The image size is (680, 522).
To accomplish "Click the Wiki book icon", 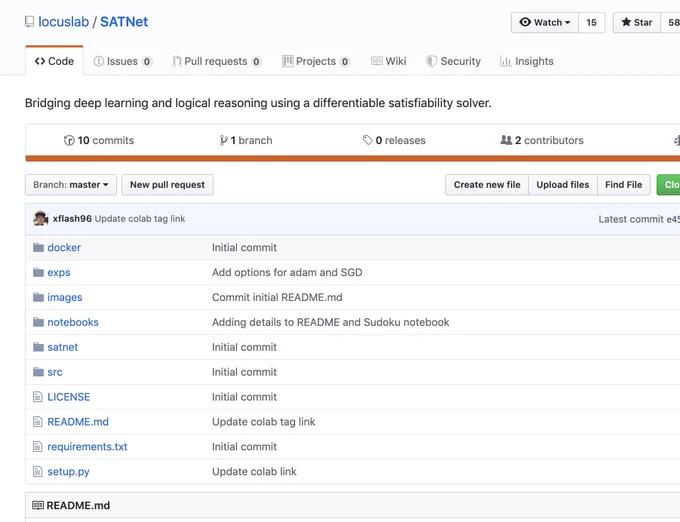I will point(376,61).
